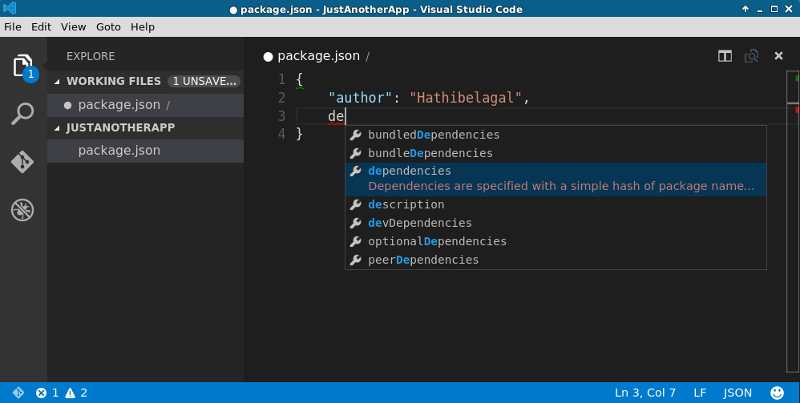Change LF line ending setting

tap(700, 393)
